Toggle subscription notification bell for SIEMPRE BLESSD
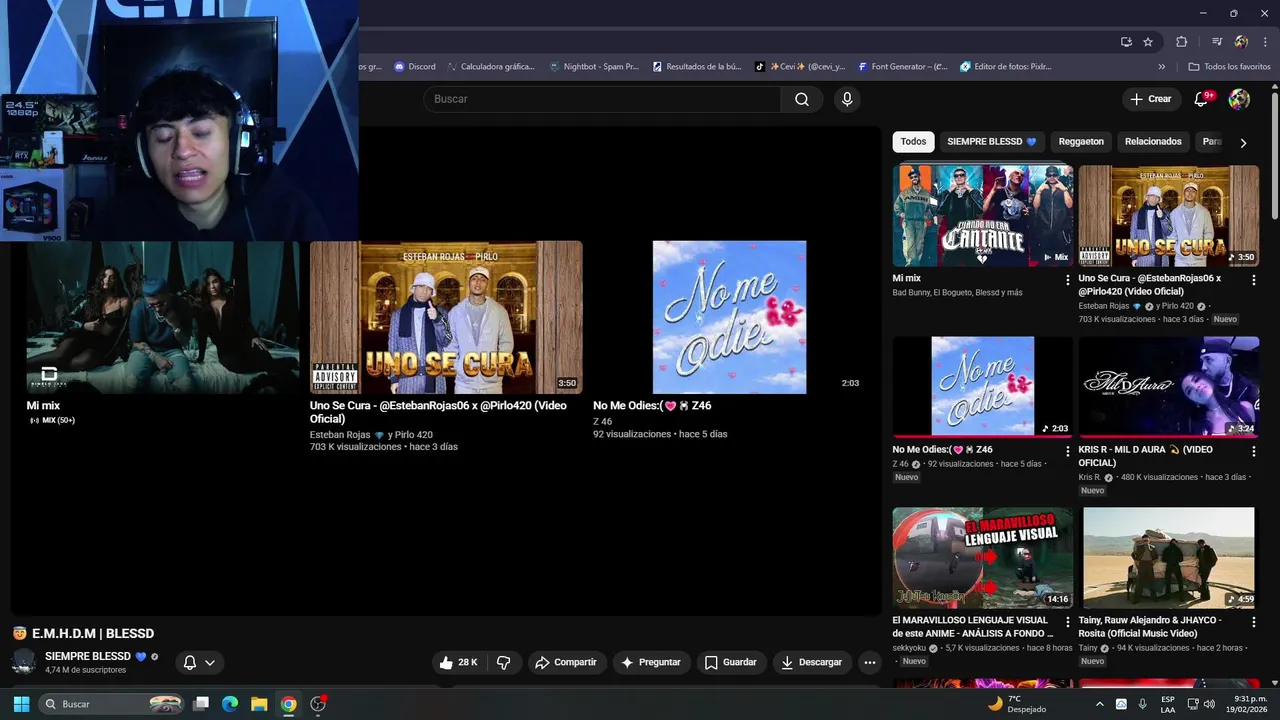Image resolution: width=1280 pixels, height=720 pixels. tap(189, 662)
